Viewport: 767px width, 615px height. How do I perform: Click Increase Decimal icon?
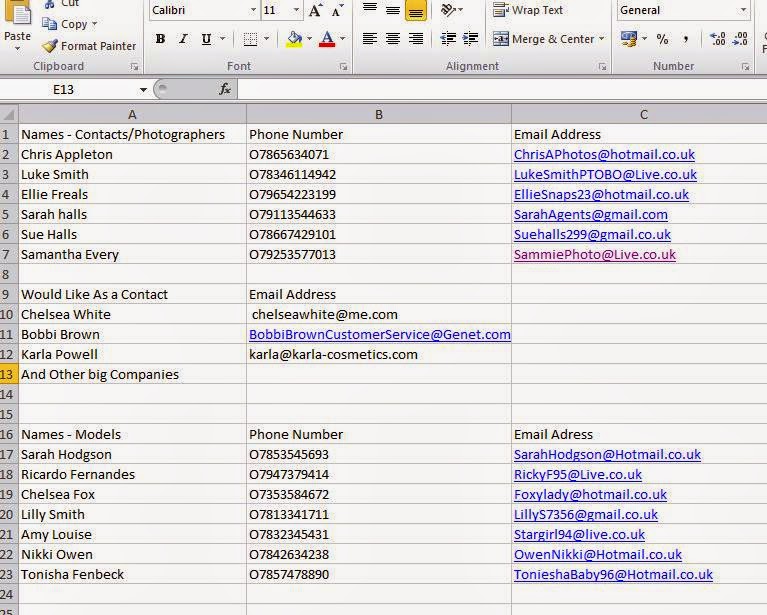(x=718, y=39)
